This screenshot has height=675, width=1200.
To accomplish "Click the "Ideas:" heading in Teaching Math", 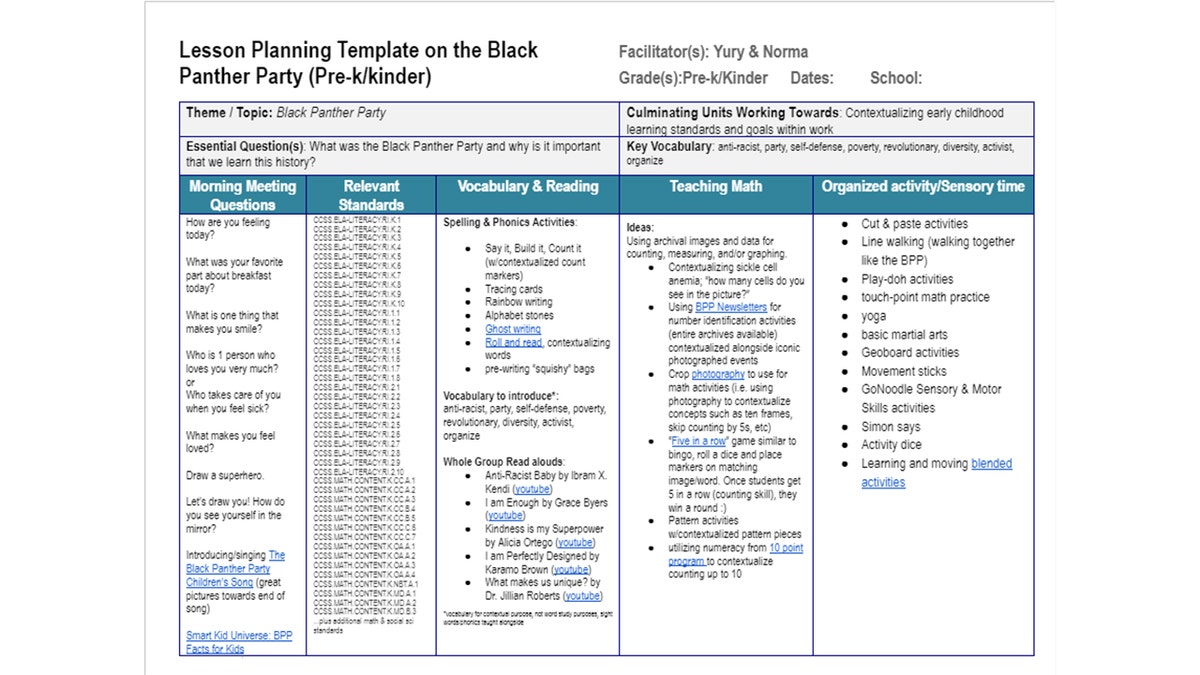I will (640, 228).
